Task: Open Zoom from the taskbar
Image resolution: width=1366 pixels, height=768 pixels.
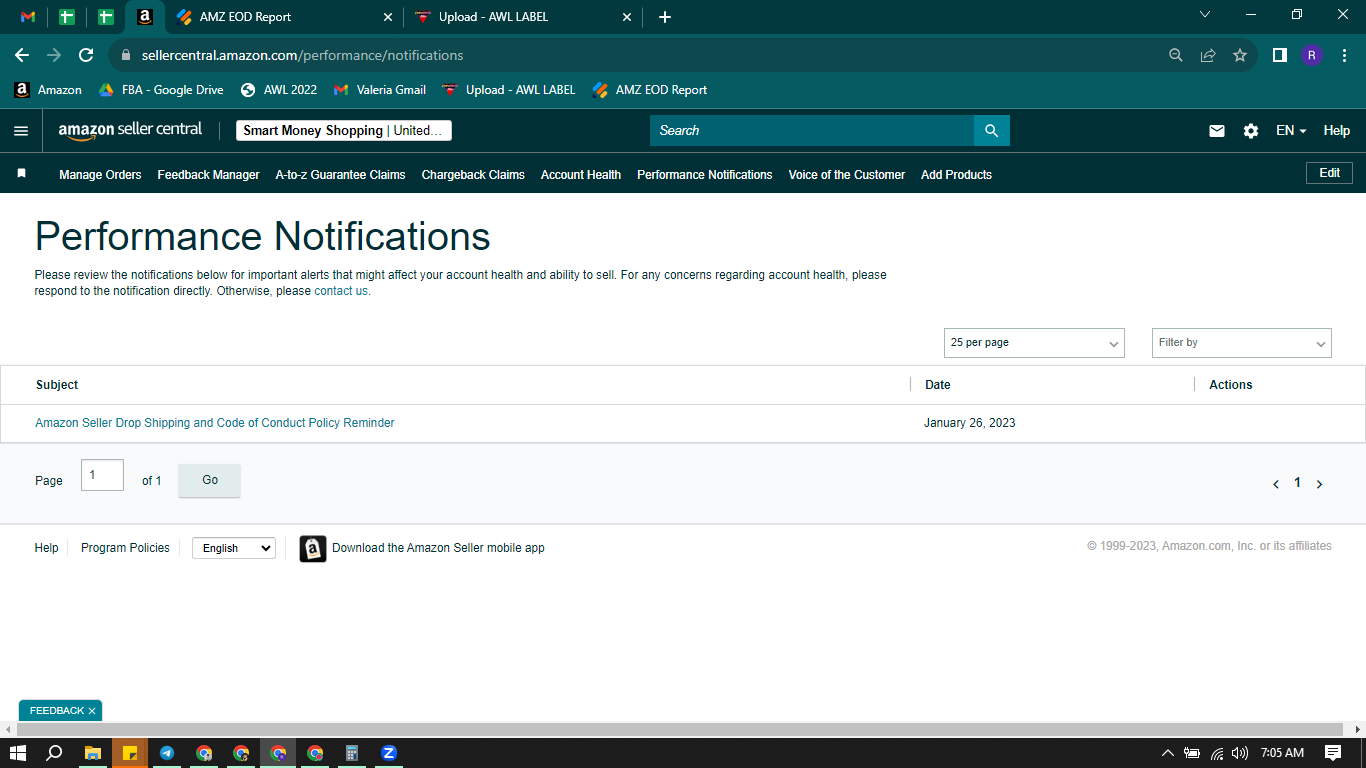Action: (389, 753)
